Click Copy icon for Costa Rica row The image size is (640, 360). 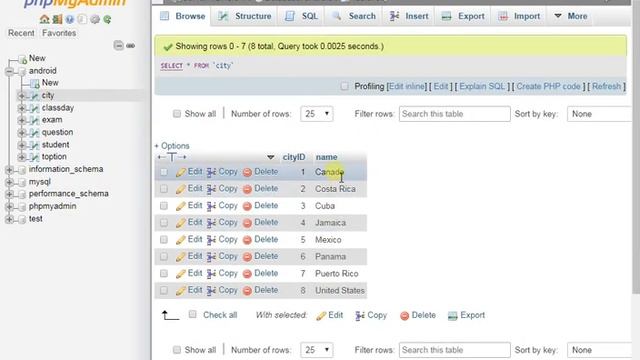coord(211,189)
